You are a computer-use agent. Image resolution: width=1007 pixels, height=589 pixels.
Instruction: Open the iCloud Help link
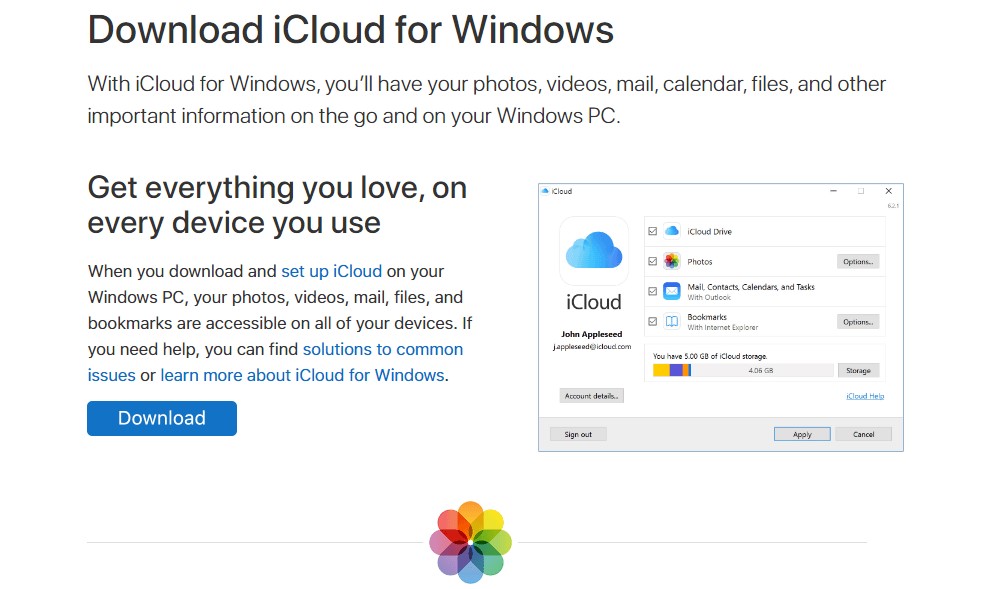coord(865,396)
